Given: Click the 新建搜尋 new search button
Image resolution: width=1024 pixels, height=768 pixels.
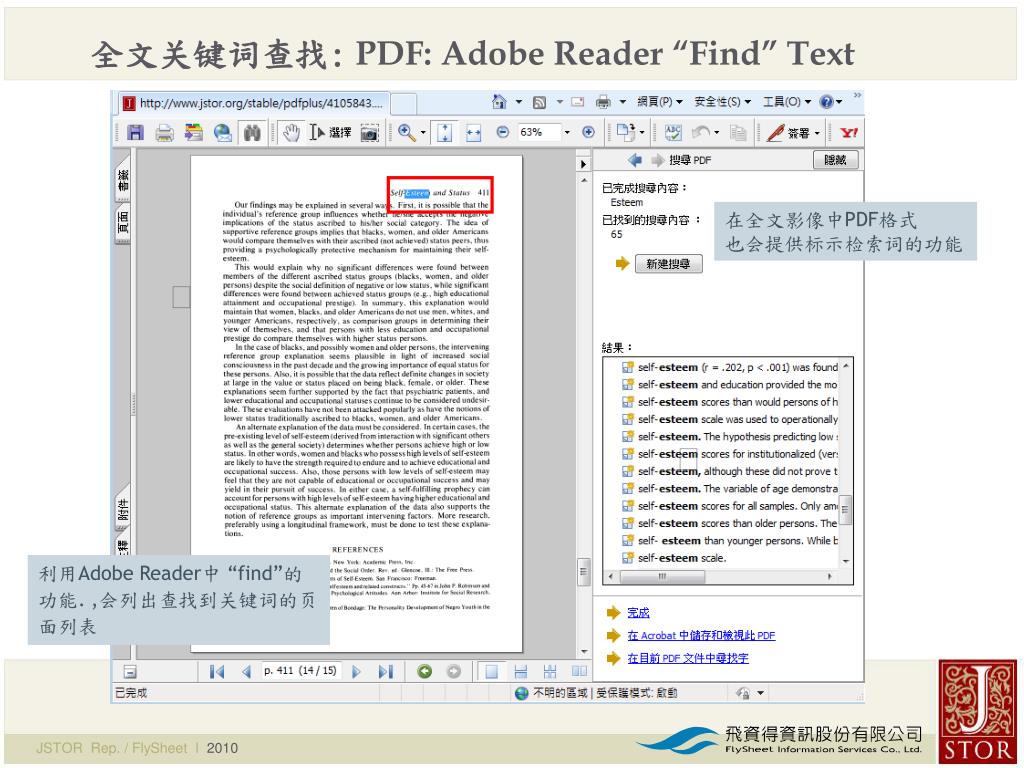Looking at the screenshot, I should [x=668, y=264].
